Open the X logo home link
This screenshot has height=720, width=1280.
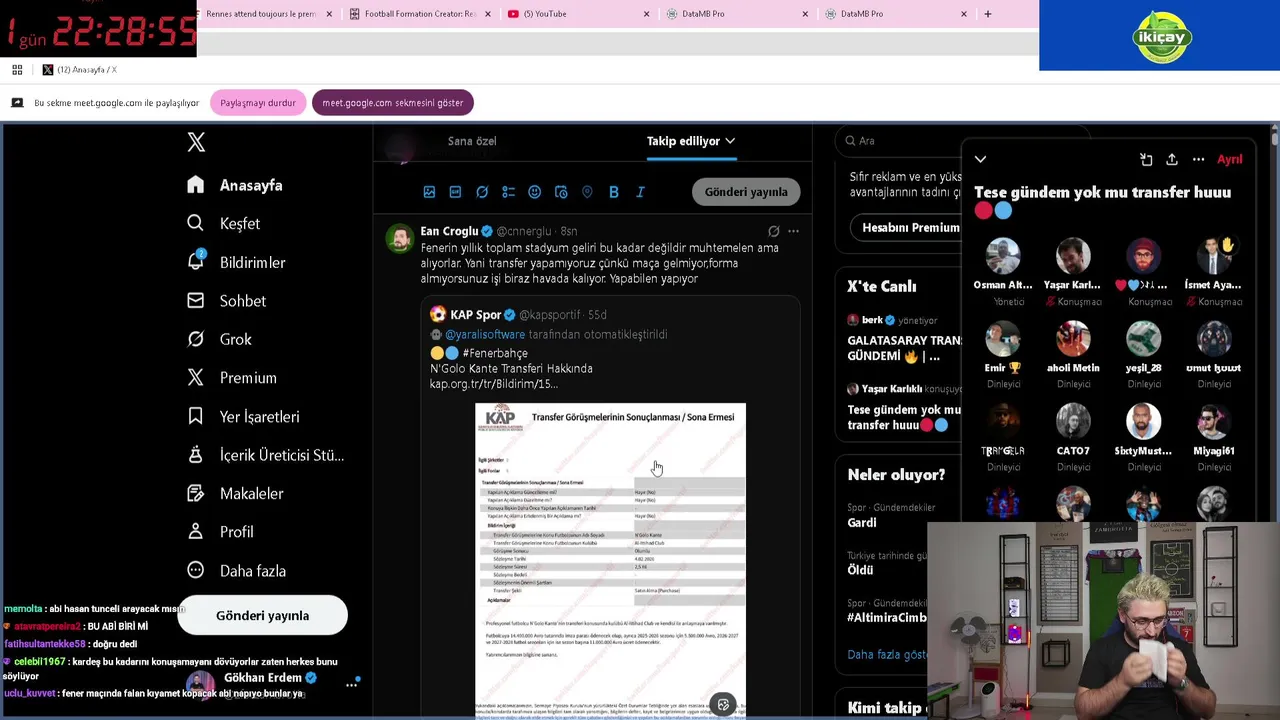(196, 142)
